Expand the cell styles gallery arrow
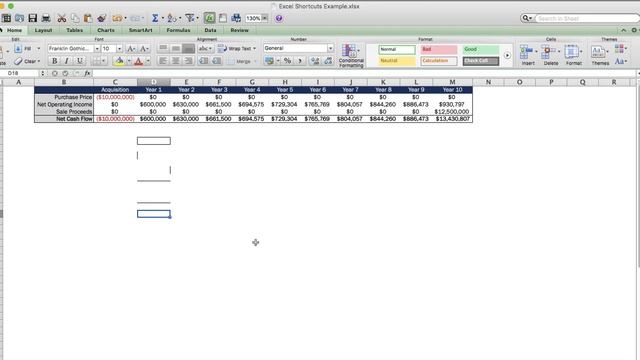The width and height of the screenshot is (640, 360). pyautogui.click(x=507, y=55)
